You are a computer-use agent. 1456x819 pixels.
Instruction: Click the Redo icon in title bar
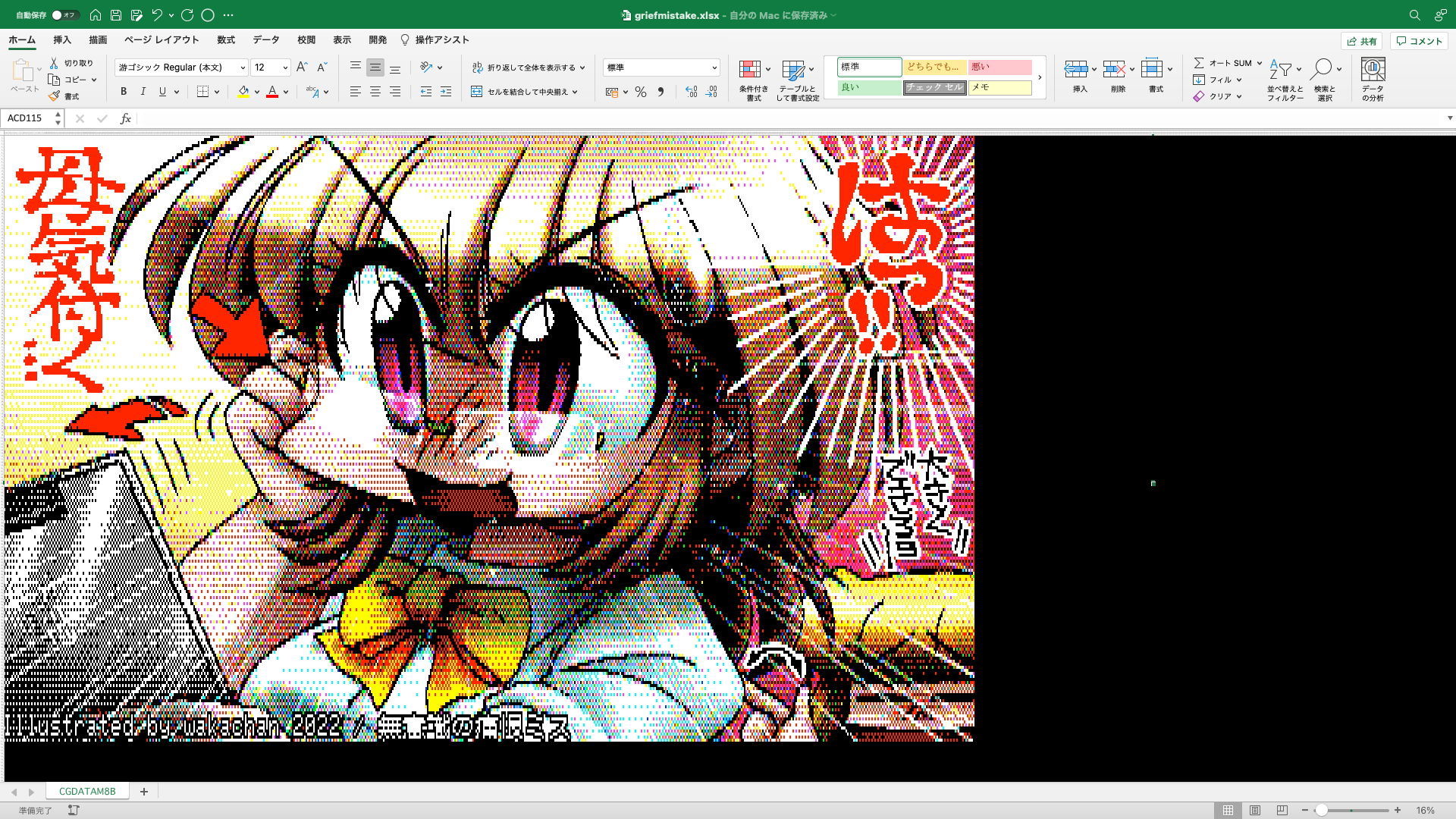[187, 15]
